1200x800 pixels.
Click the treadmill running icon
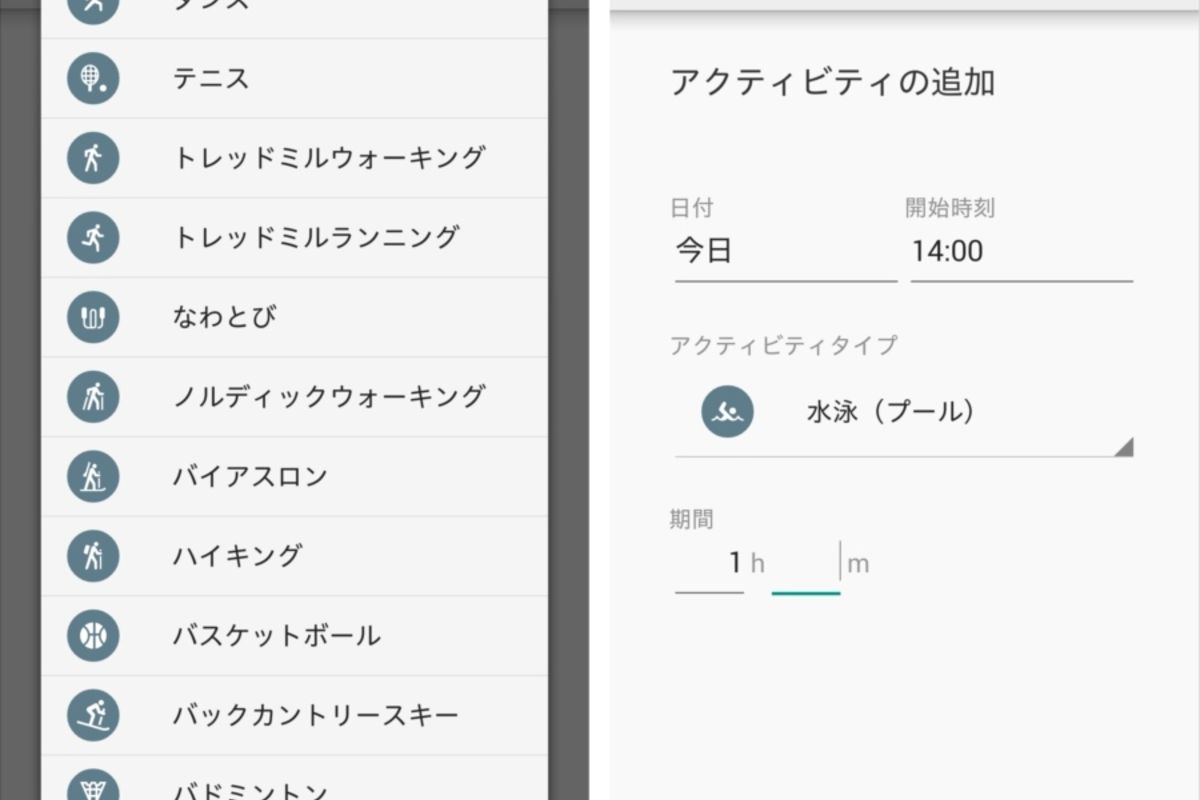(93, 237)
